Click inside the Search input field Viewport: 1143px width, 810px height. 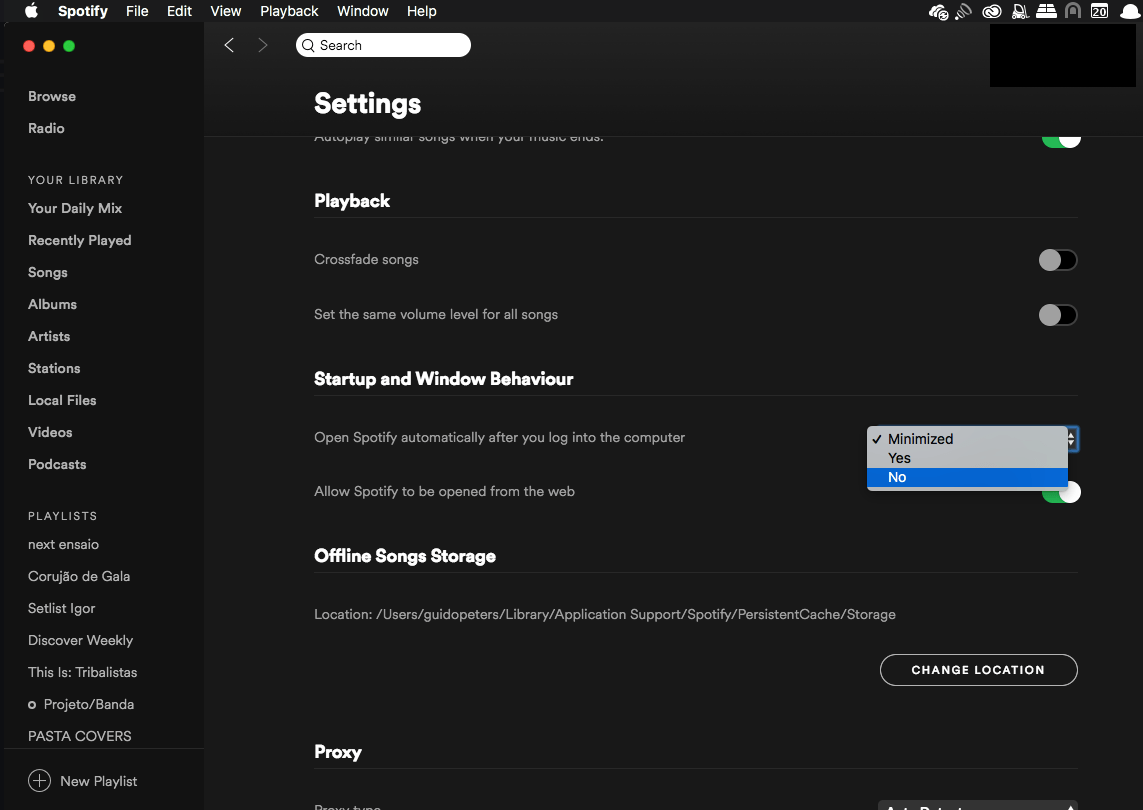390,45
